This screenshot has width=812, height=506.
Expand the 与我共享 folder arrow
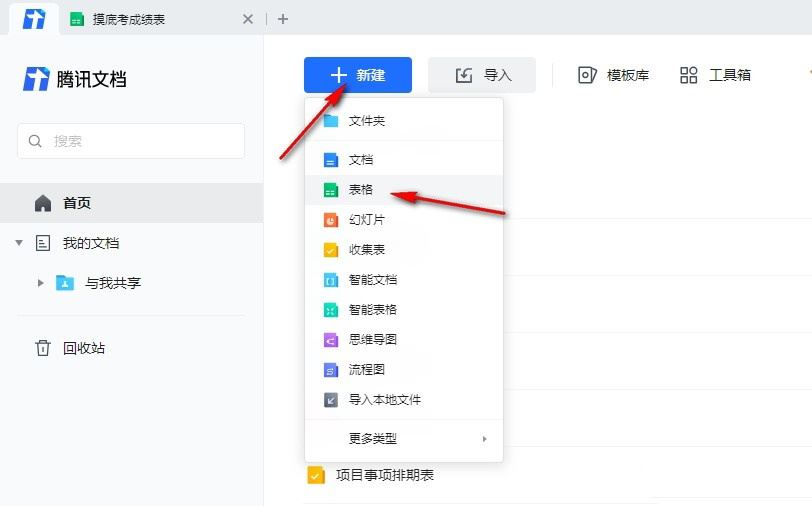pos(40,283)
